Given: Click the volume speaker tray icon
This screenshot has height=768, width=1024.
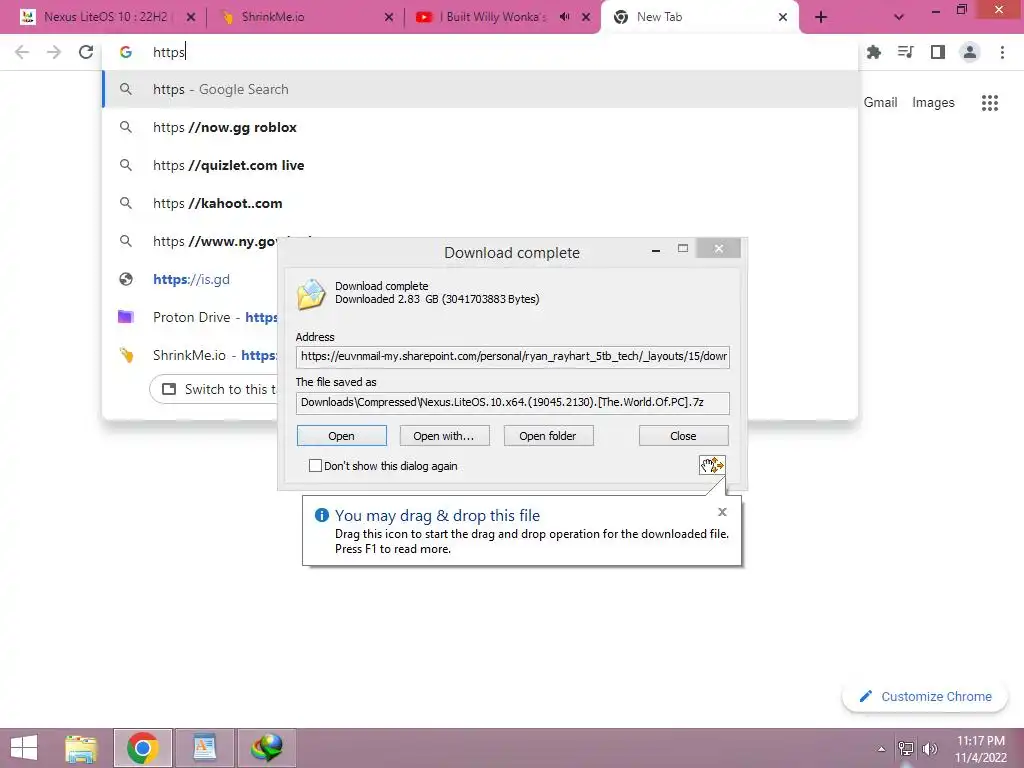Looking at the screenshot, I should coord(930,749).
